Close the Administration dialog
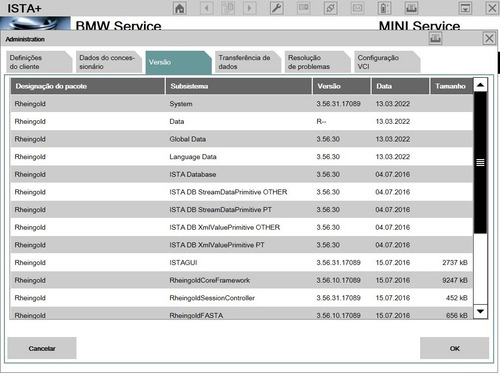Image resolution: width=500 pixels, height=376 pixels. [489, 39]
